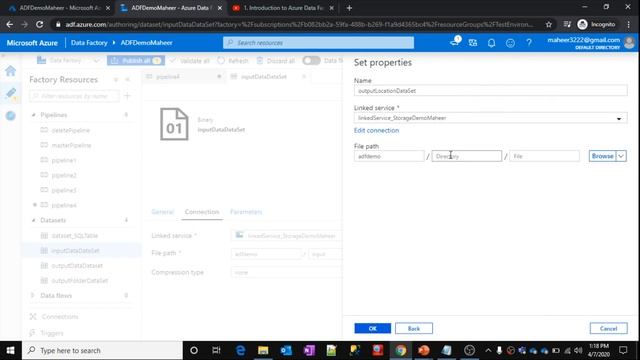Open OneNote from the taskbar
This screenshot has height=360, width=640.
click(x=309, y=350)
